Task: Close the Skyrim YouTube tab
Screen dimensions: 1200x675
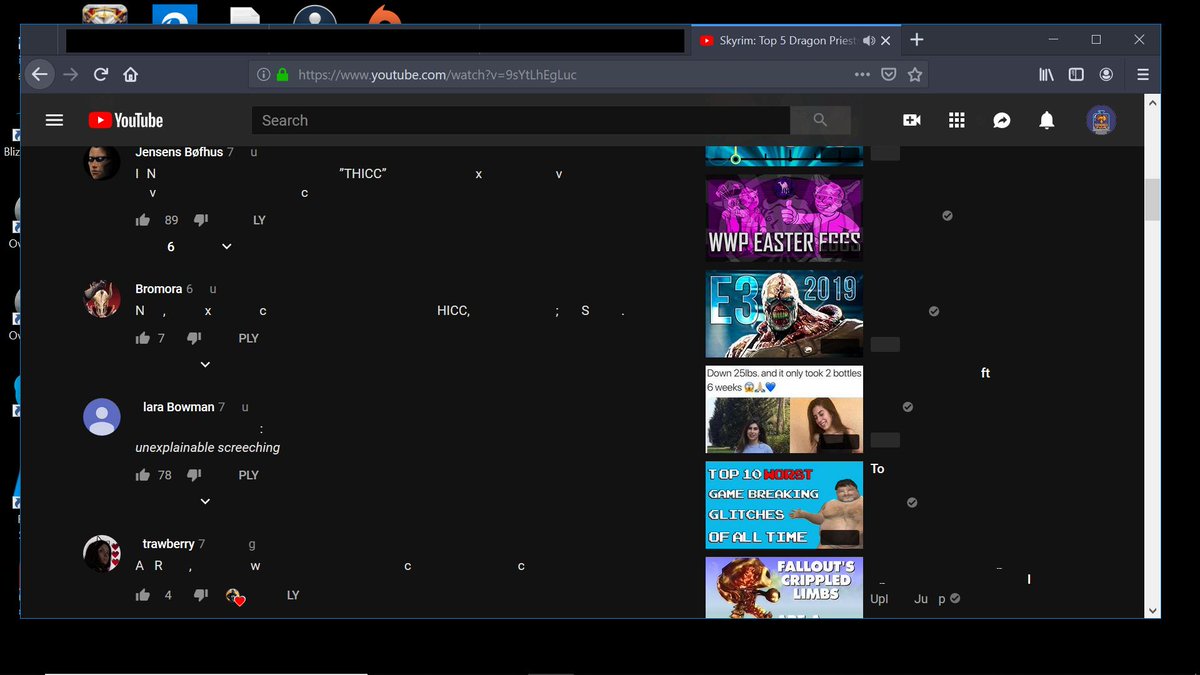Action: [x=886, y=40]
